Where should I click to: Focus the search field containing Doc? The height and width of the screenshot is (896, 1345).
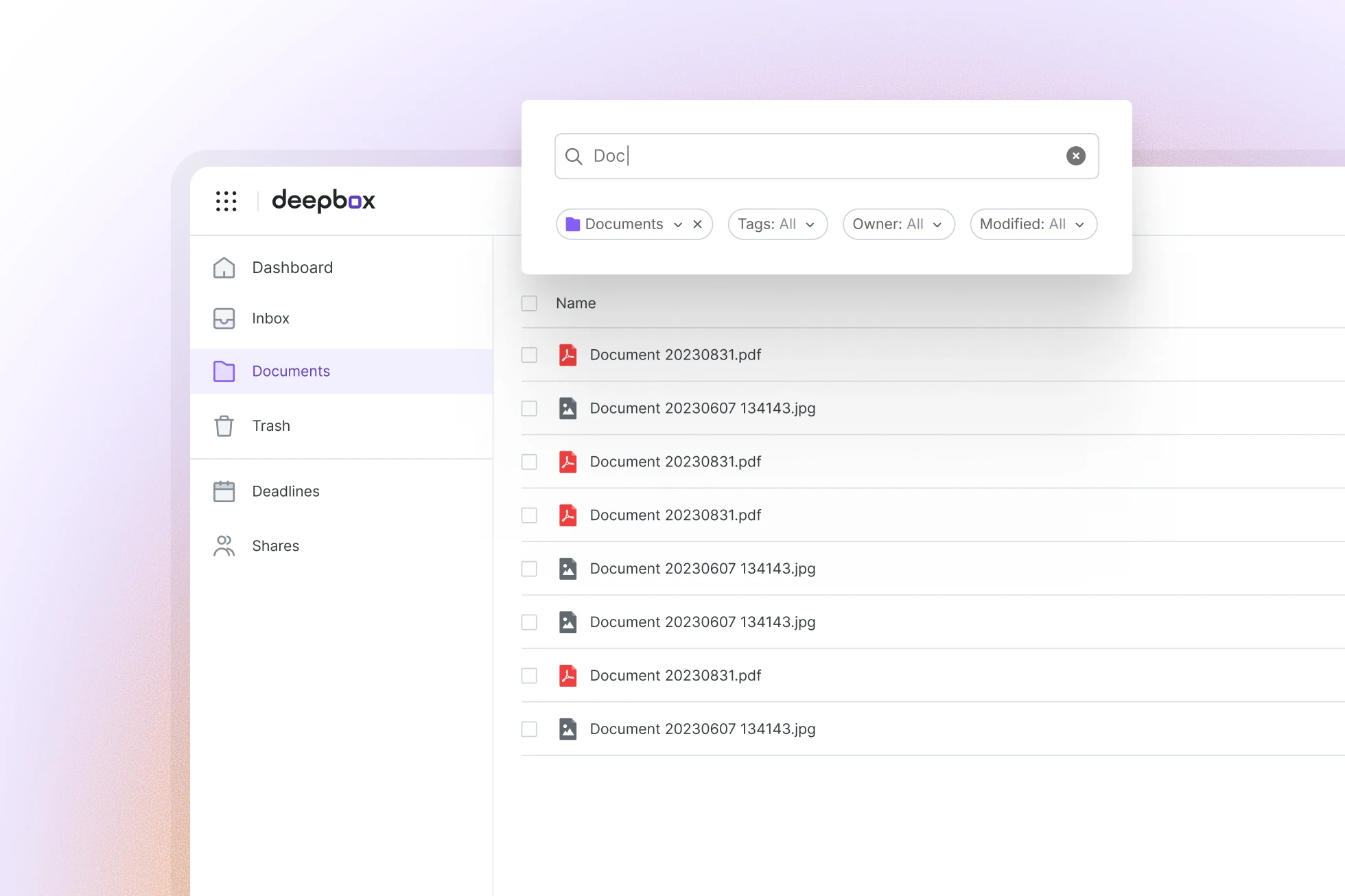(826, 156)
